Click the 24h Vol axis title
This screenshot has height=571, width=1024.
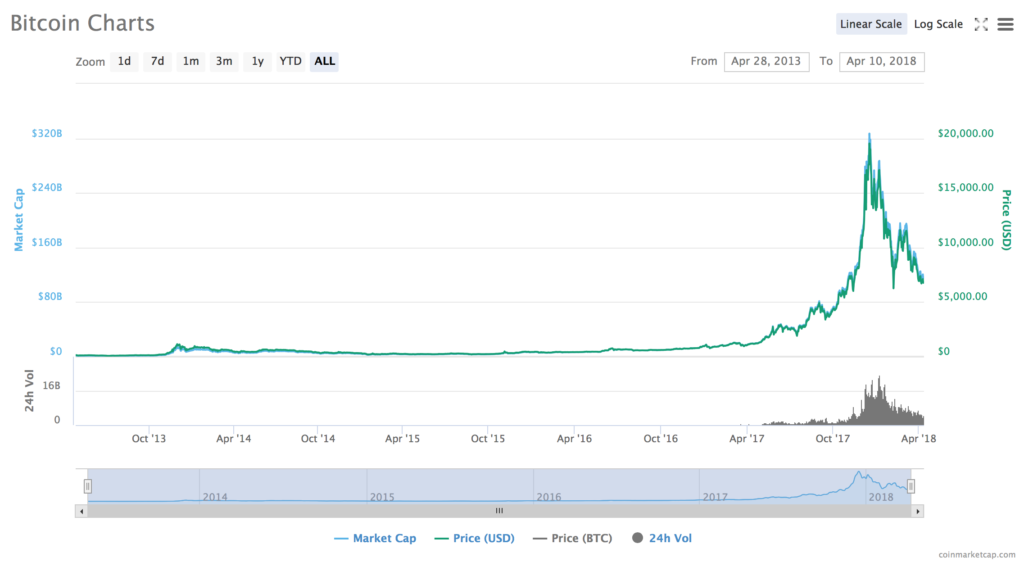29,391
